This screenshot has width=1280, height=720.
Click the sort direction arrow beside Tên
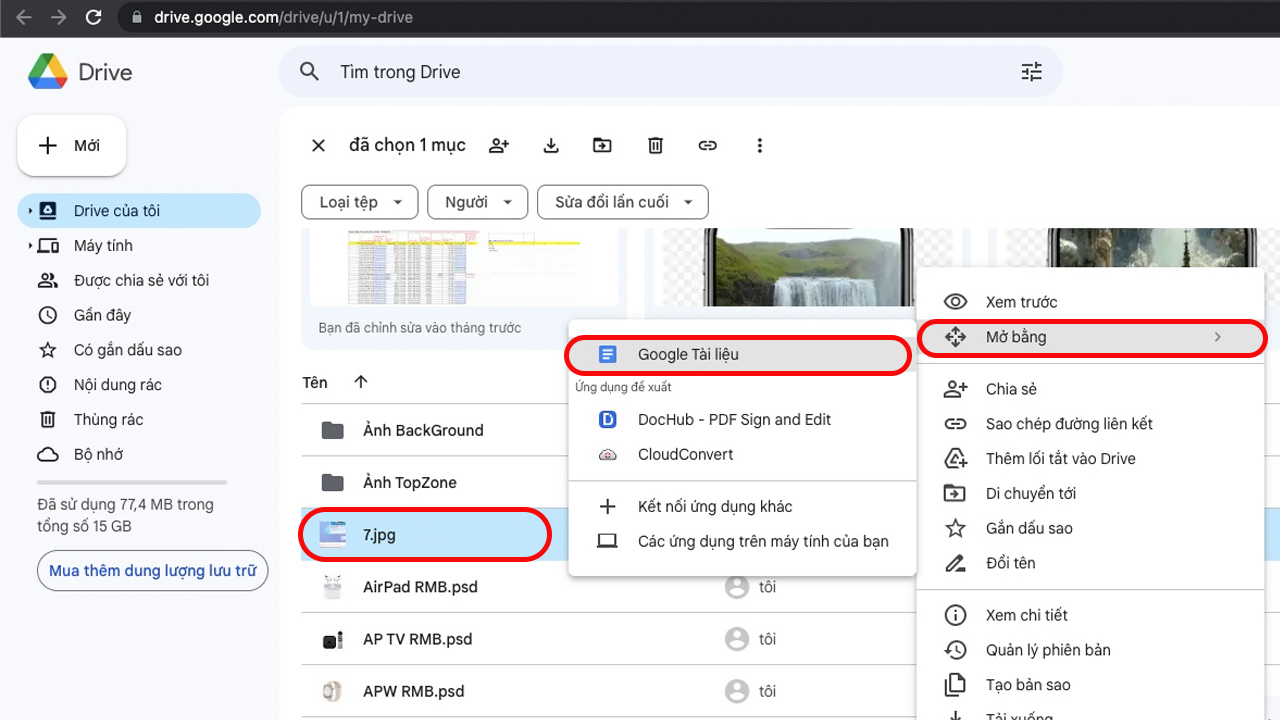361,382
